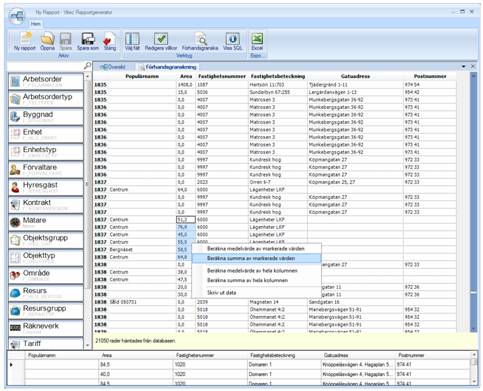Choose Beräkna medelvärde av hela kolumnen
The width and height of the screenshot is (483, 391).
[252, 271]
